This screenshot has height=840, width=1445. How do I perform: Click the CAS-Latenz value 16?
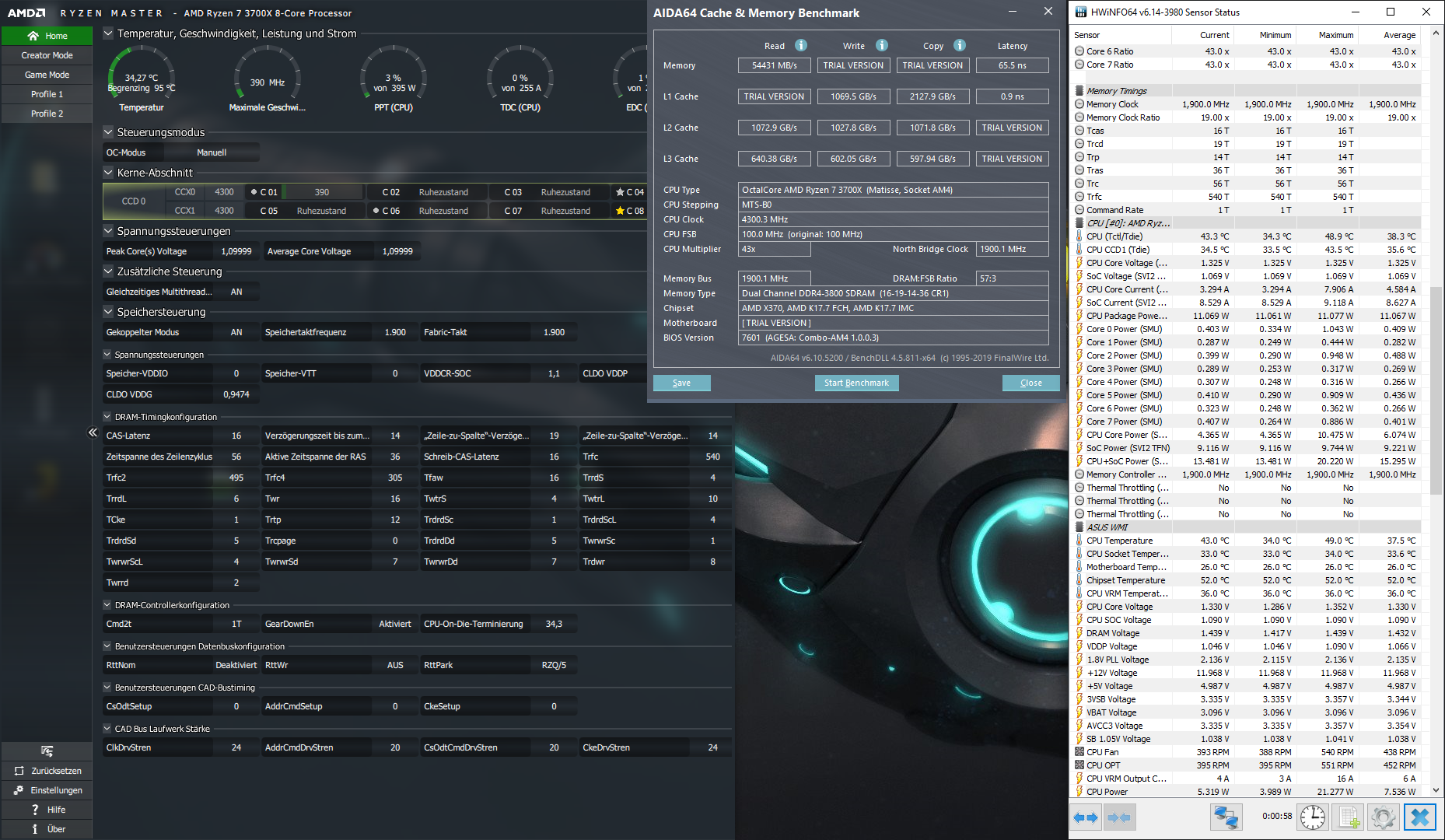coord(236,436)
